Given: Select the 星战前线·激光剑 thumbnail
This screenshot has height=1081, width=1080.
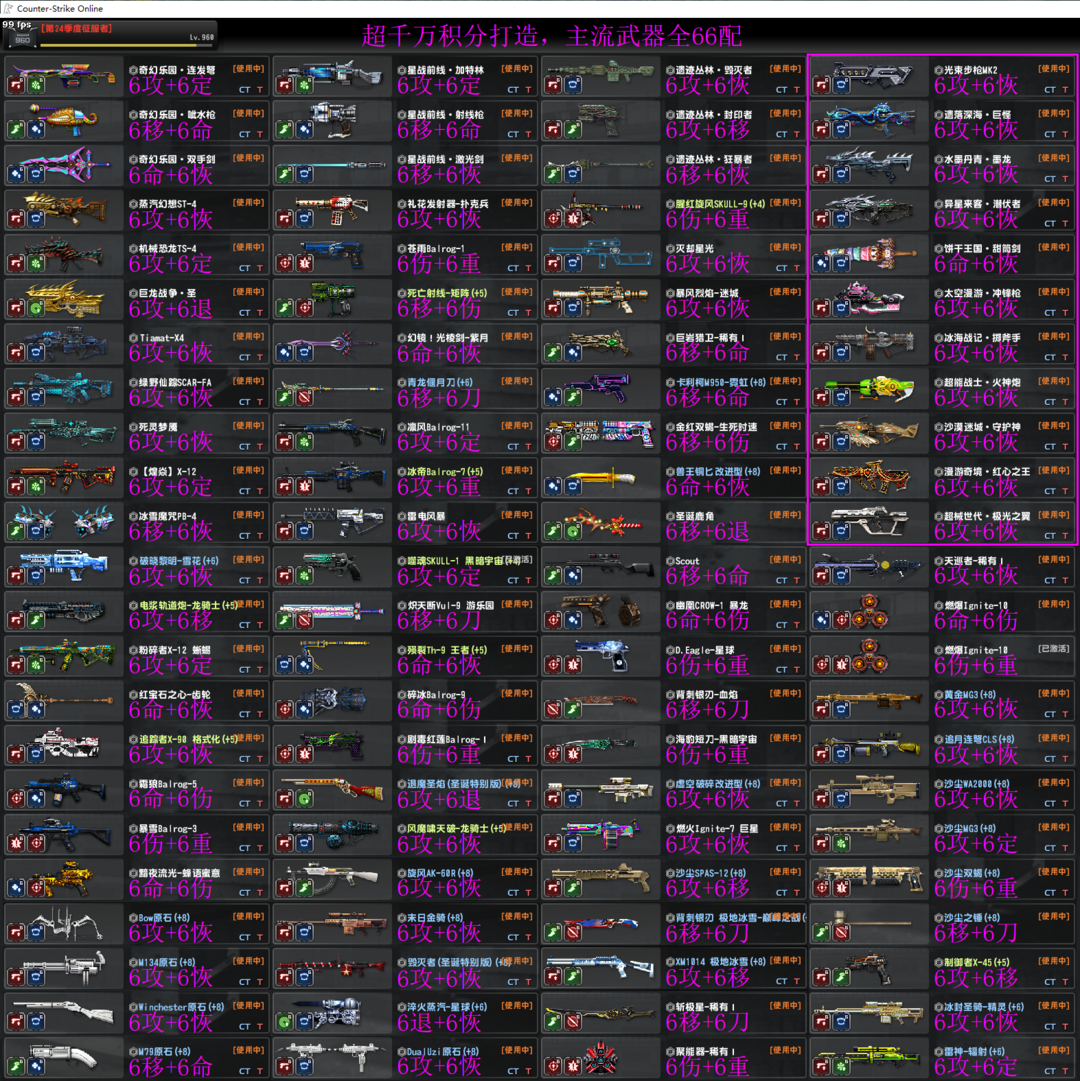Looking at the screenshot, I should click(332, 165).
